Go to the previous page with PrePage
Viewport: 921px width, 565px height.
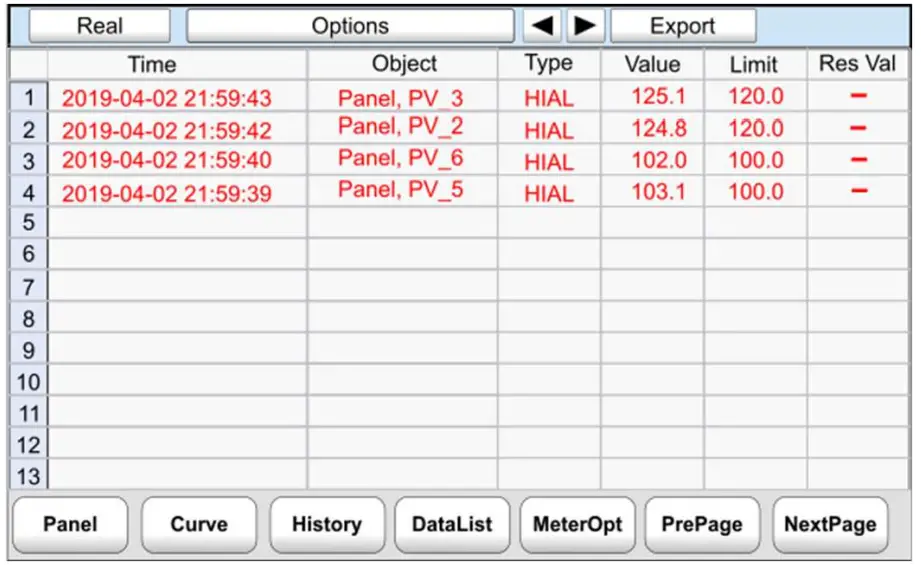(702, 524)
